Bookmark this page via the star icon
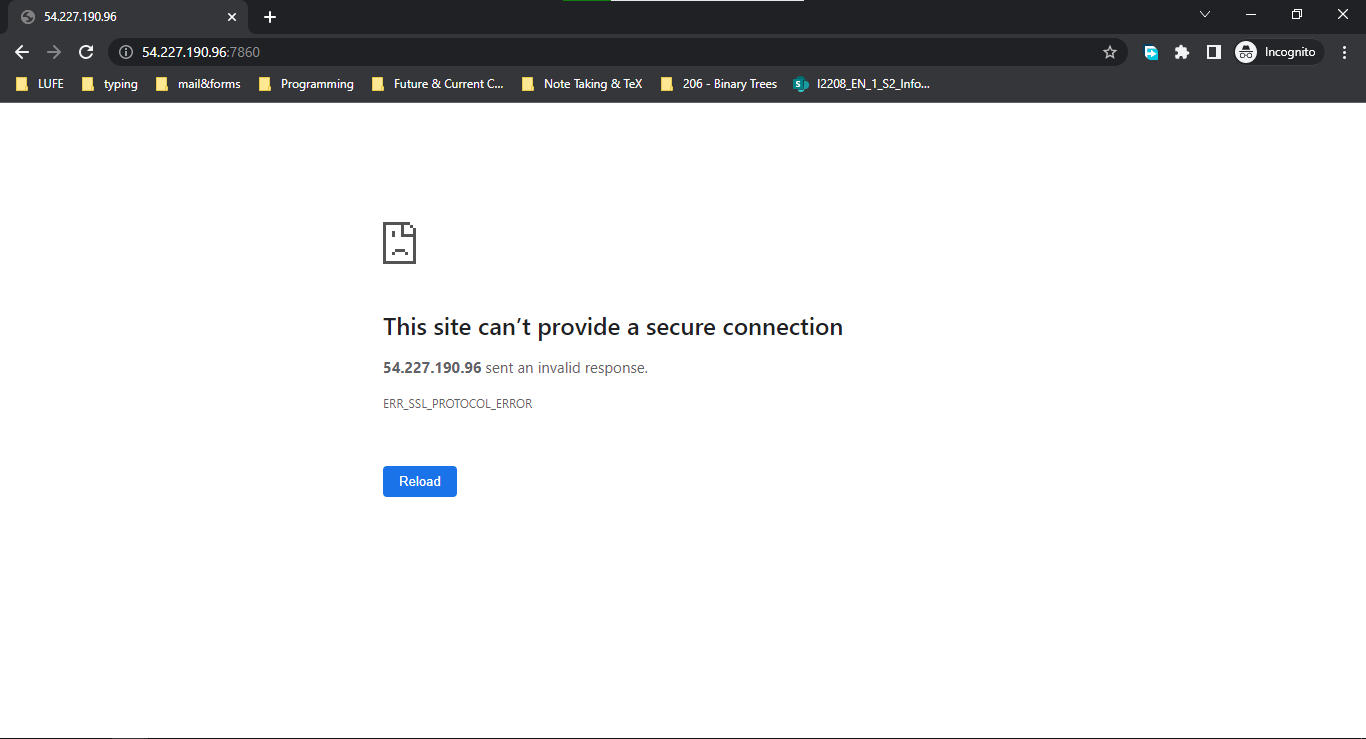1366x739 pixels. click(x=1110, y=51)
